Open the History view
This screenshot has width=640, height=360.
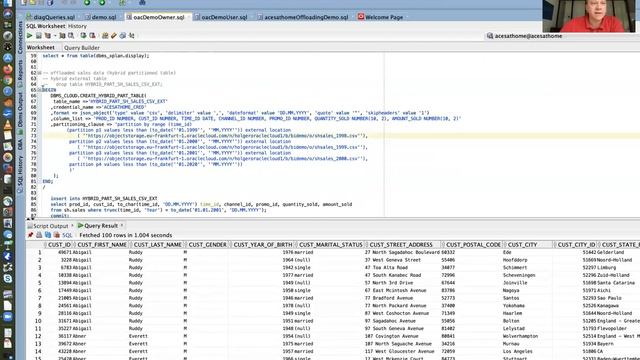pyautogui.click(x=77, y=26)
